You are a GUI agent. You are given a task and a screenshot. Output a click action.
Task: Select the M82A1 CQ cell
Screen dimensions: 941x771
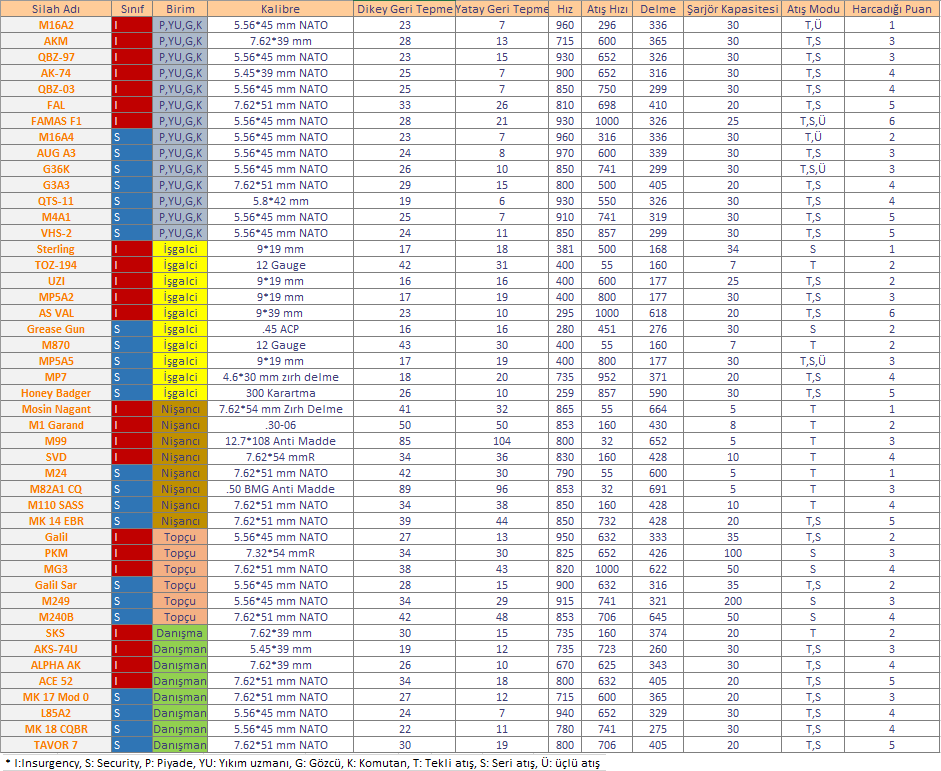coord(56,489)
